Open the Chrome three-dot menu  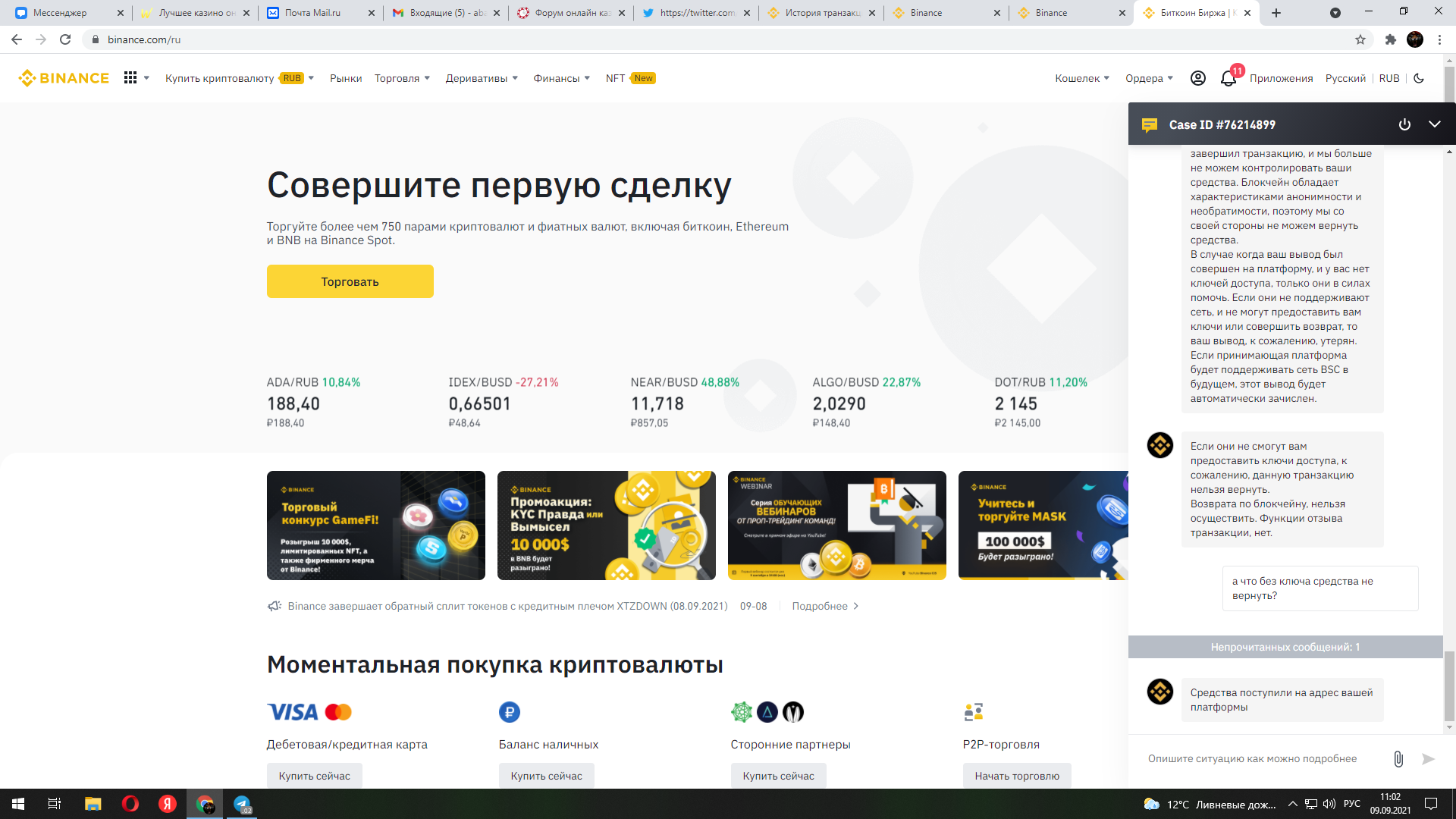click(1439, 39)
